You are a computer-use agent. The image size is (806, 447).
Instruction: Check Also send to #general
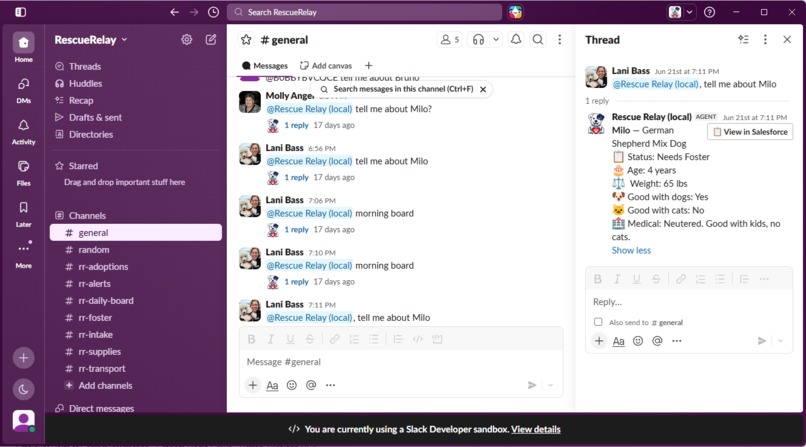coord(598,322)
